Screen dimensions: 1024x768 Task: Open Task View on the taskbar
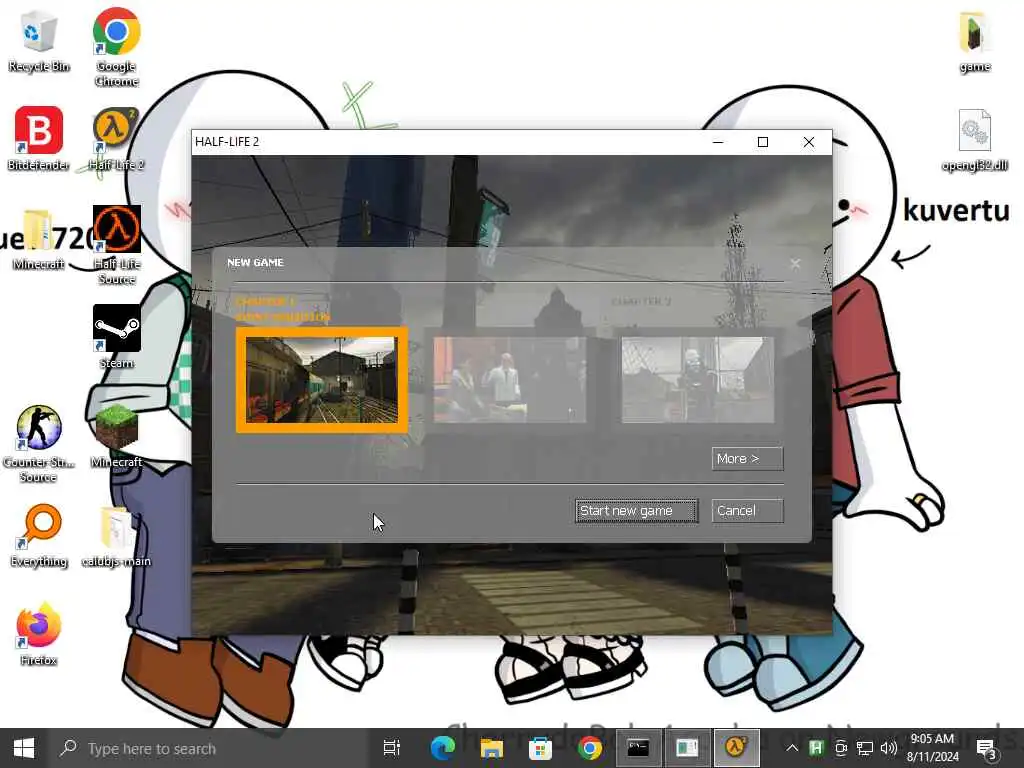pos(392,748)
